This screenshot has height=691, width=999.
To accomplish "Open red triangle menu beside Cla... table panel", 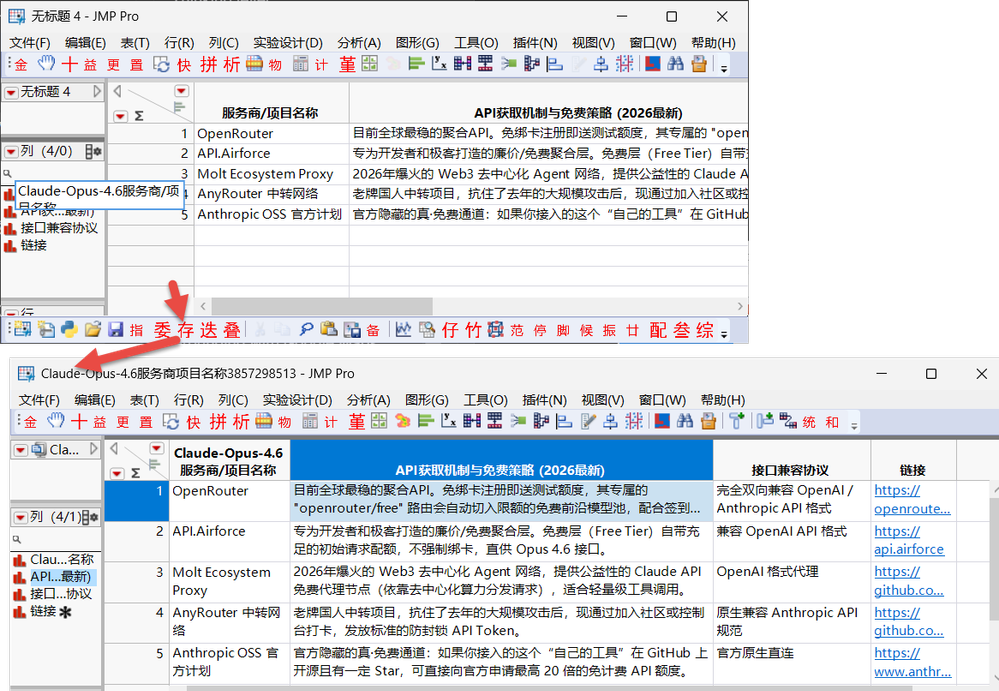I will (x=20, y=450).
